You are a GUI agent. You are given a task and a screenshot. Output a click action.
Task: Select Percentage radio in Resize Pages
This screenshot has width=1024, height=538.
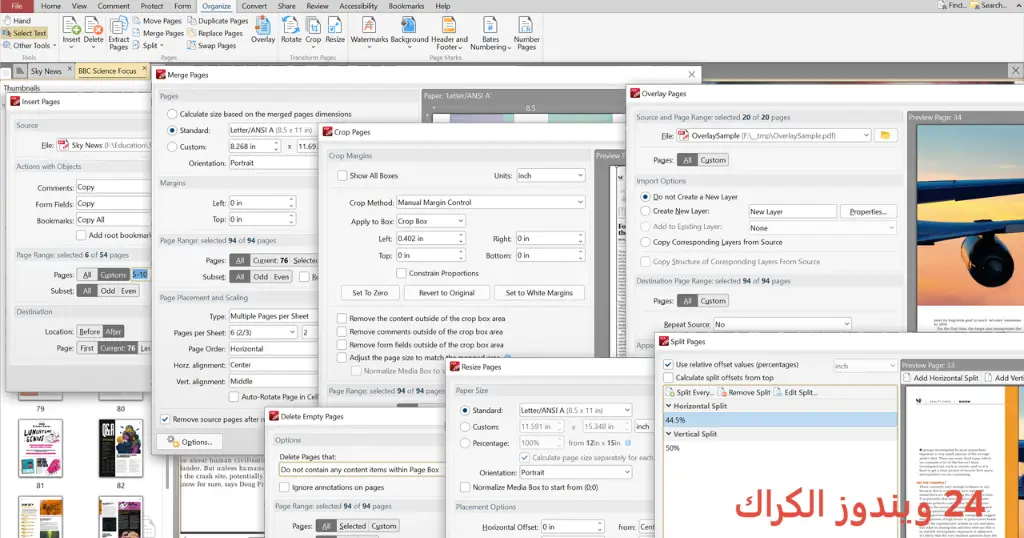click(x=465, y=443)
